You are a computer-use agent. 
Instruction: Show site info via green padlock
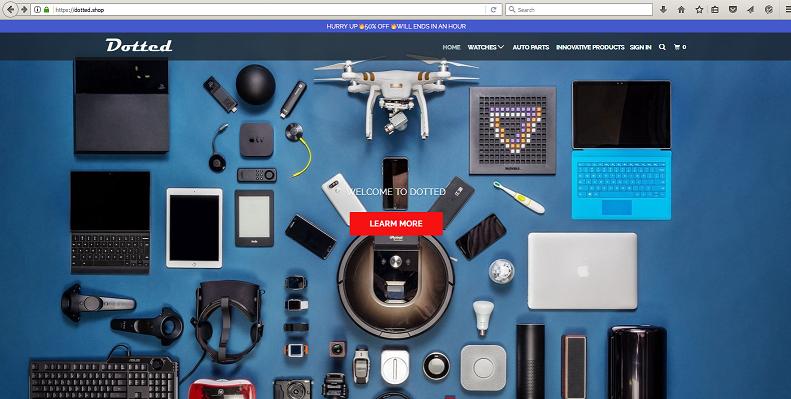click(46, 10)
